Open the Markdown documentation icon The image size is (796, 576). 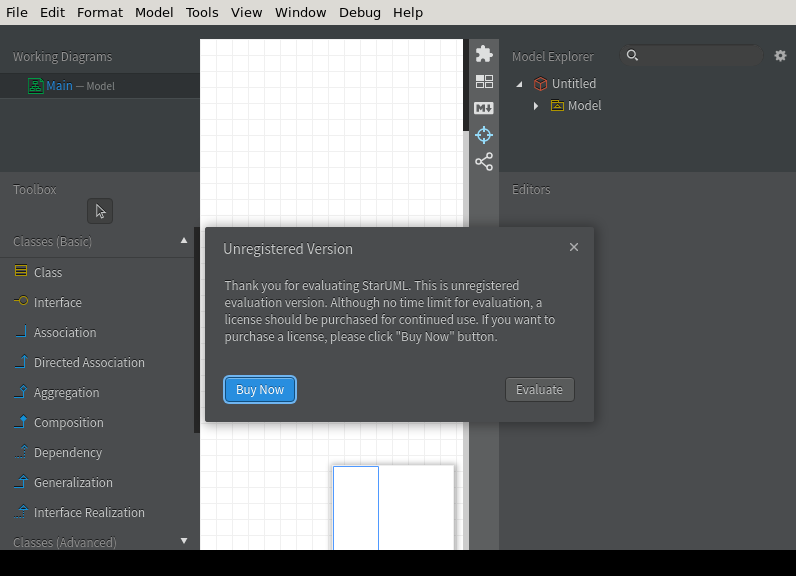pos(484,108)
